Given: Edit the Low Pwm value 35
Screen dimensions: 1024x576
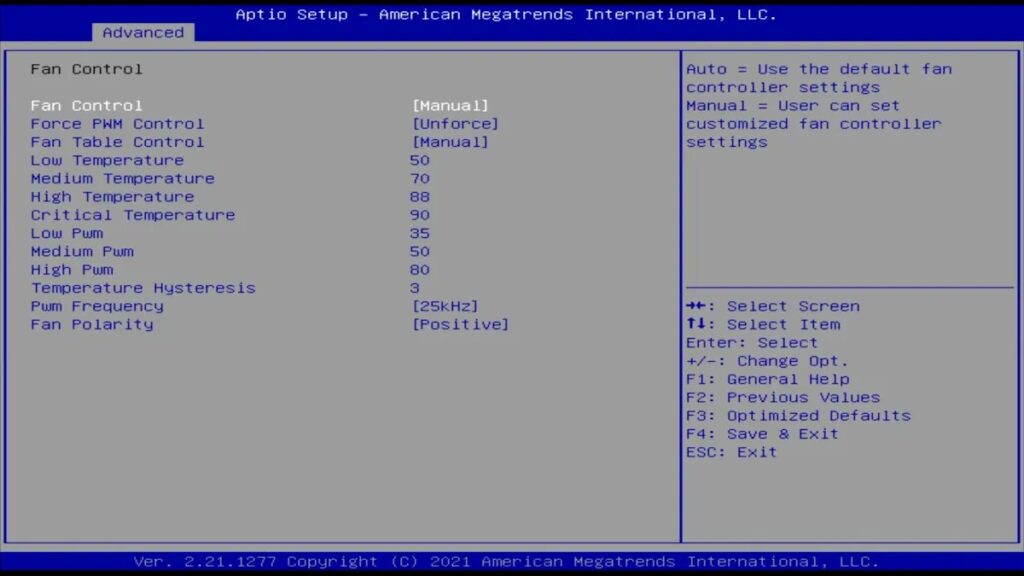Looking at the screenshot, I should click(x=420, y=233).
